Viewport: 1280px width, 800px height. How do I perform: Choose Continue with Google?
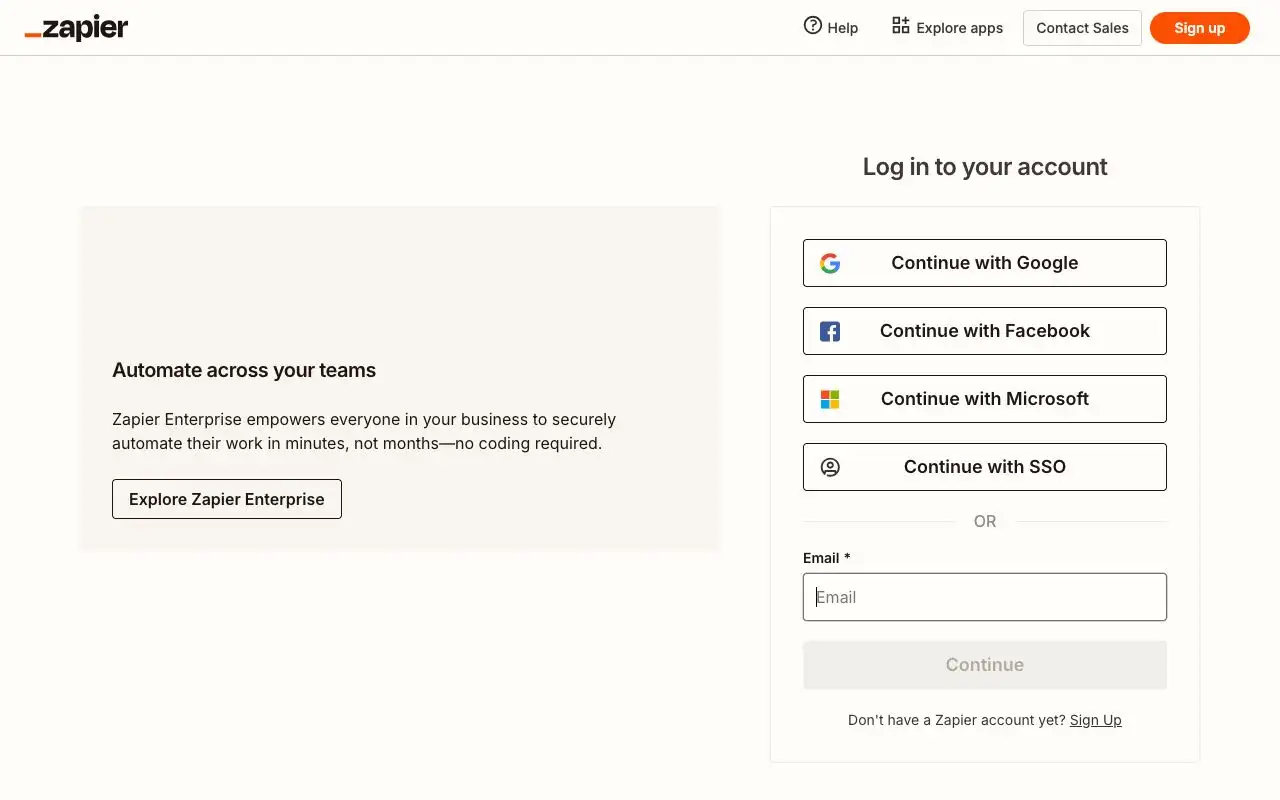click(x=985, y=263)
